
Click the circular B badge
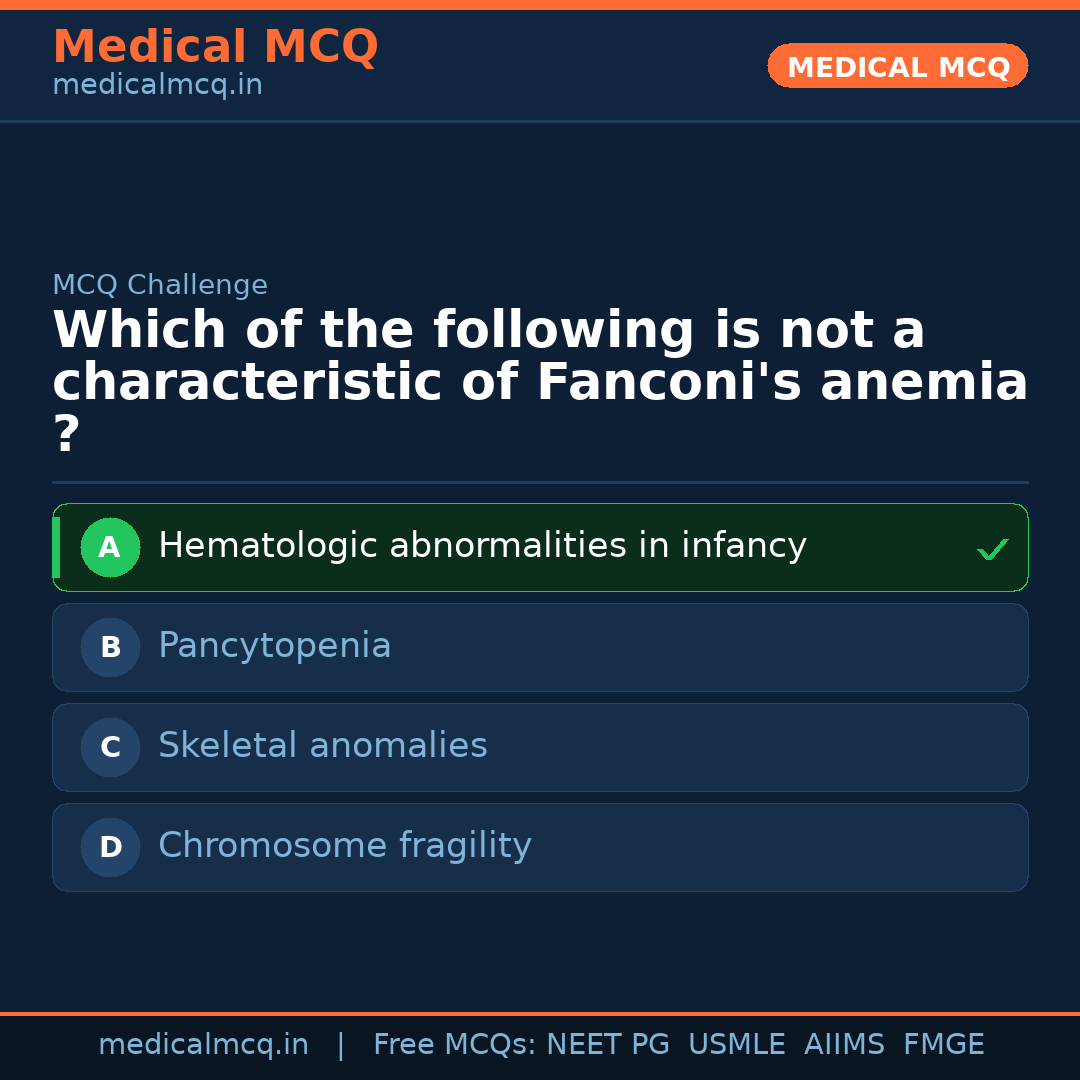coord(110,647)
